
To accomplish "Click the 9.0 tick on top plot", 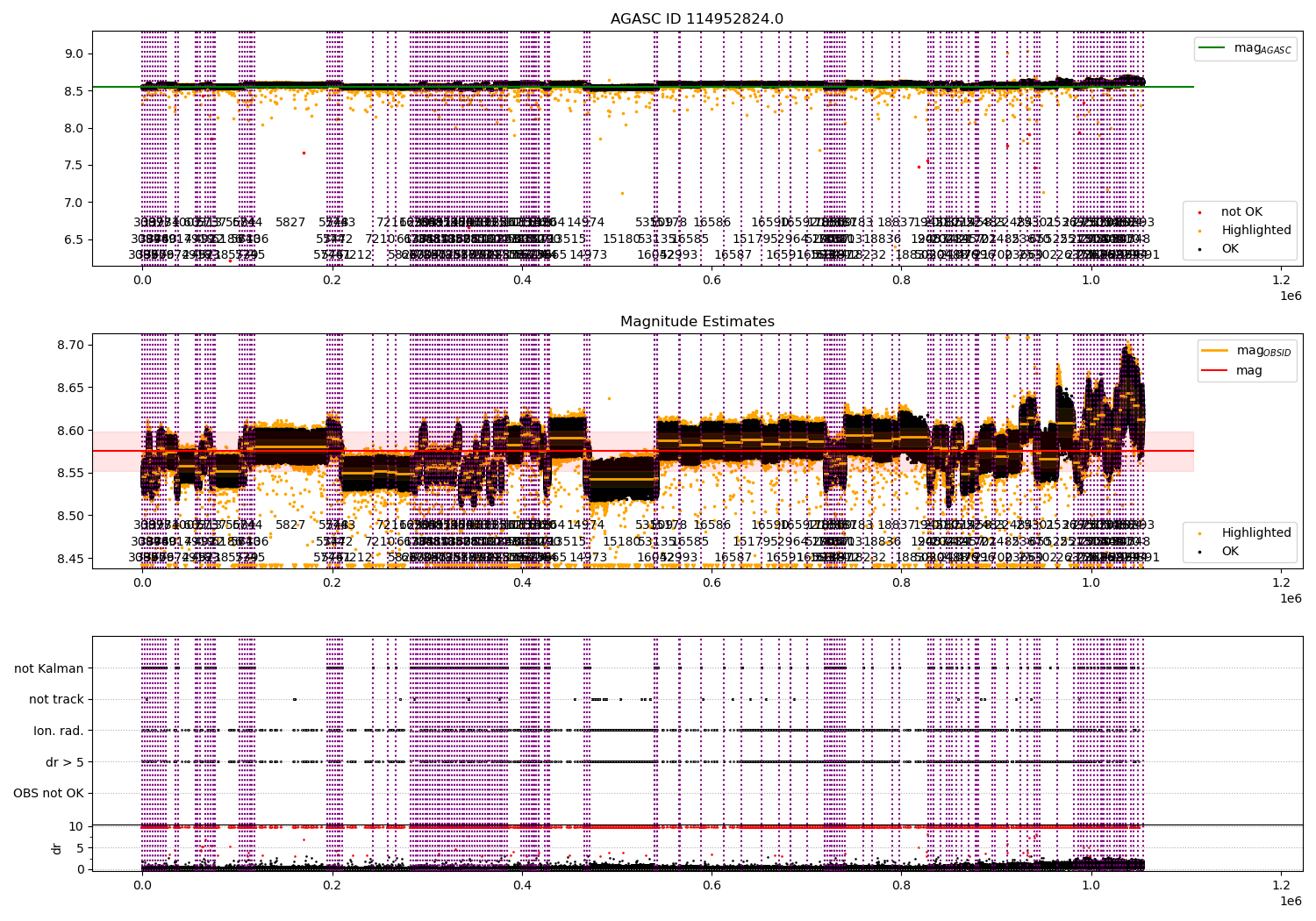I will (x=74, y=54).
